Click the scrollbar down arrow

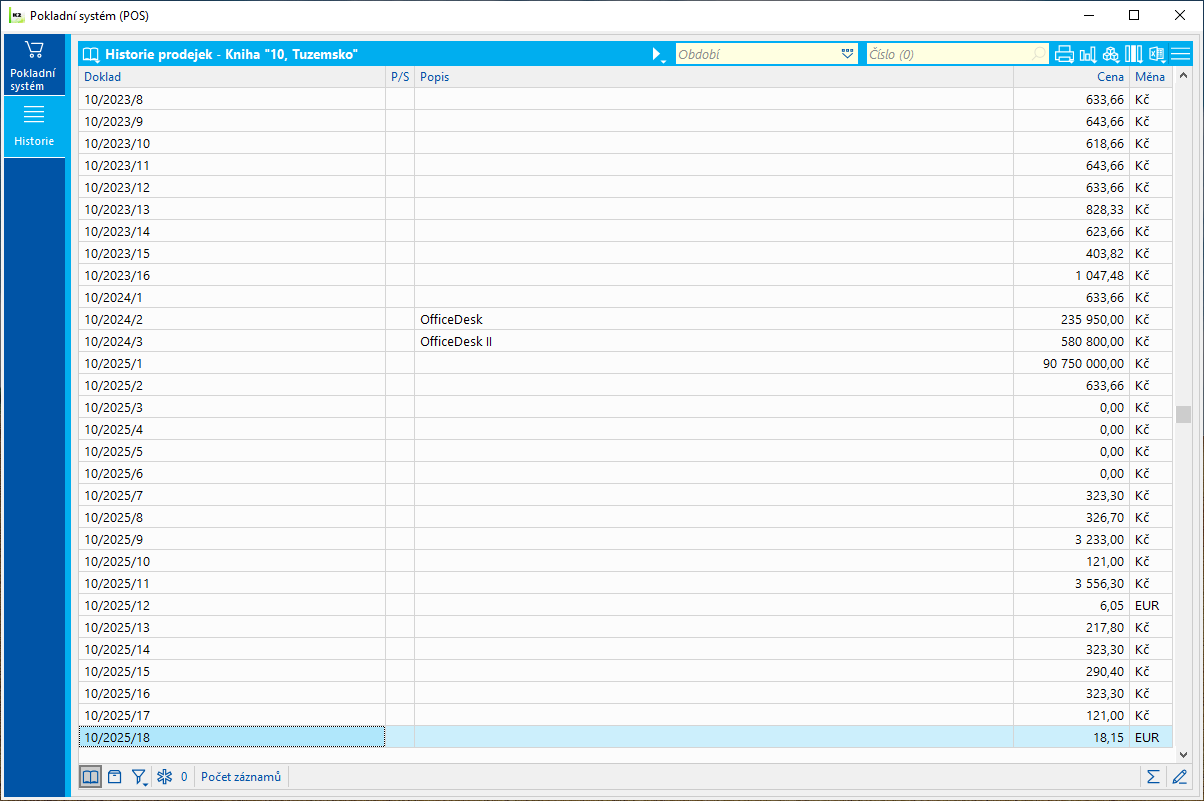coord(1183,754)
